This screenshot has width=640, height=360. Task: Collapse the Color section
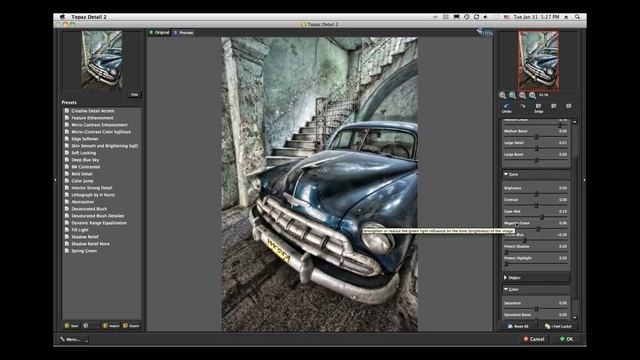pos(506,289)
